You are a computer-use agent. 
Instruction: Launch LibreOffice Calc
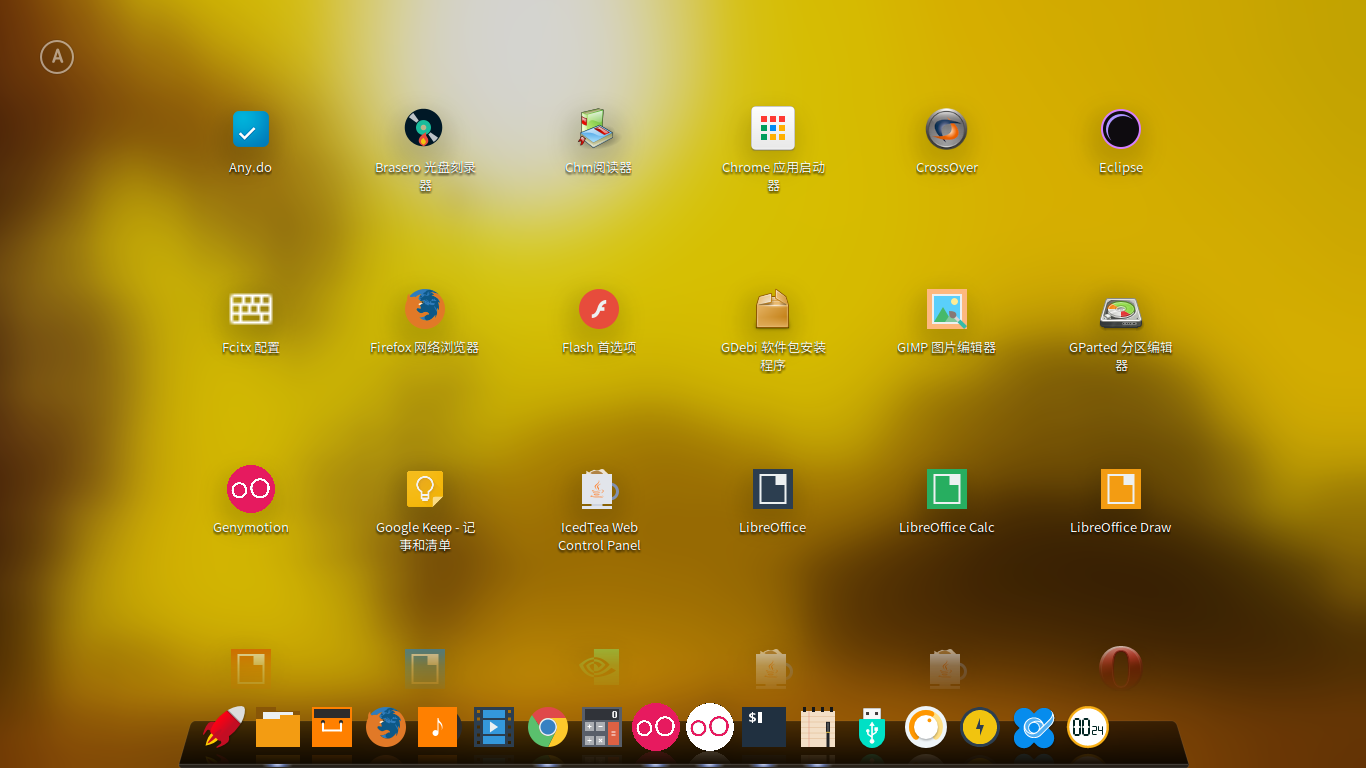[x=946, y=490]
